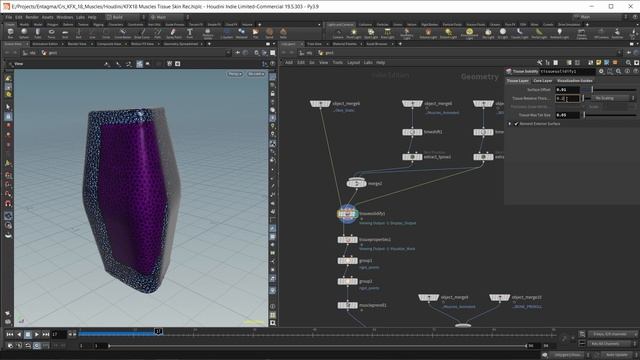This screenshot has height=360, width=640.
Task: Click the node name field tissuesolidify1
Action: click(567, 71)
